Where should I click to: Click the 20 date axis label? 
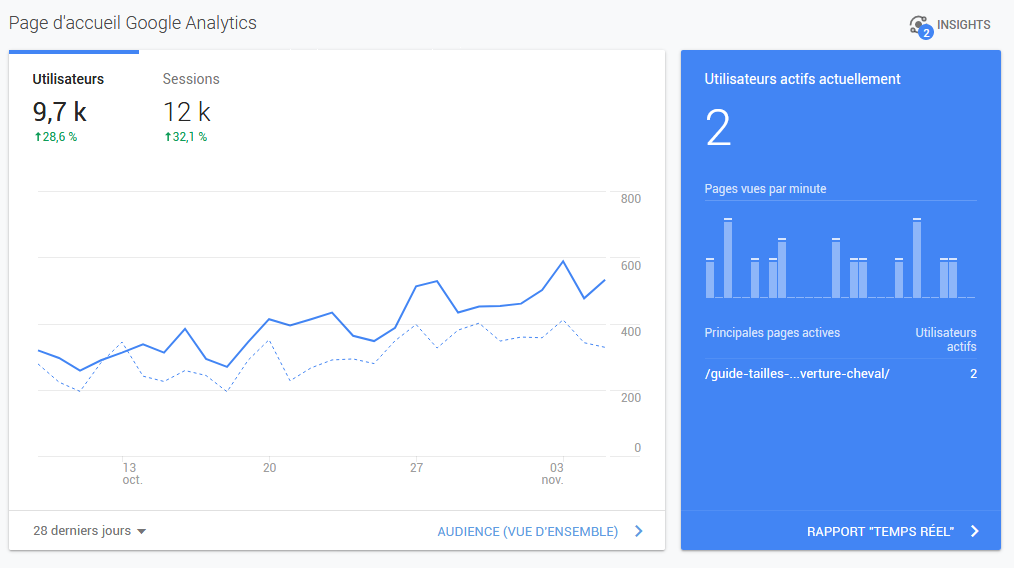[270, 467]
